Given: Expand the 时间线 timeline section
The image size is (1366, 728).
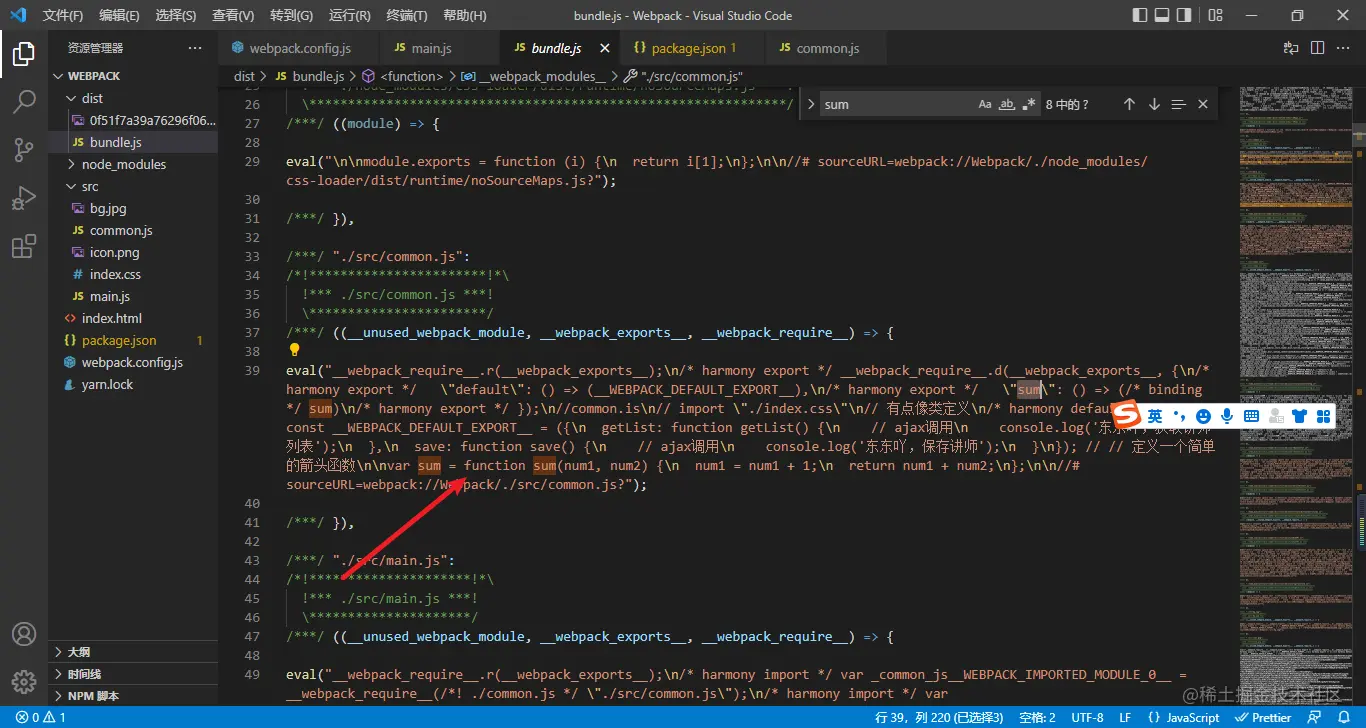Looking at the screenshot, I should (133, 674).
